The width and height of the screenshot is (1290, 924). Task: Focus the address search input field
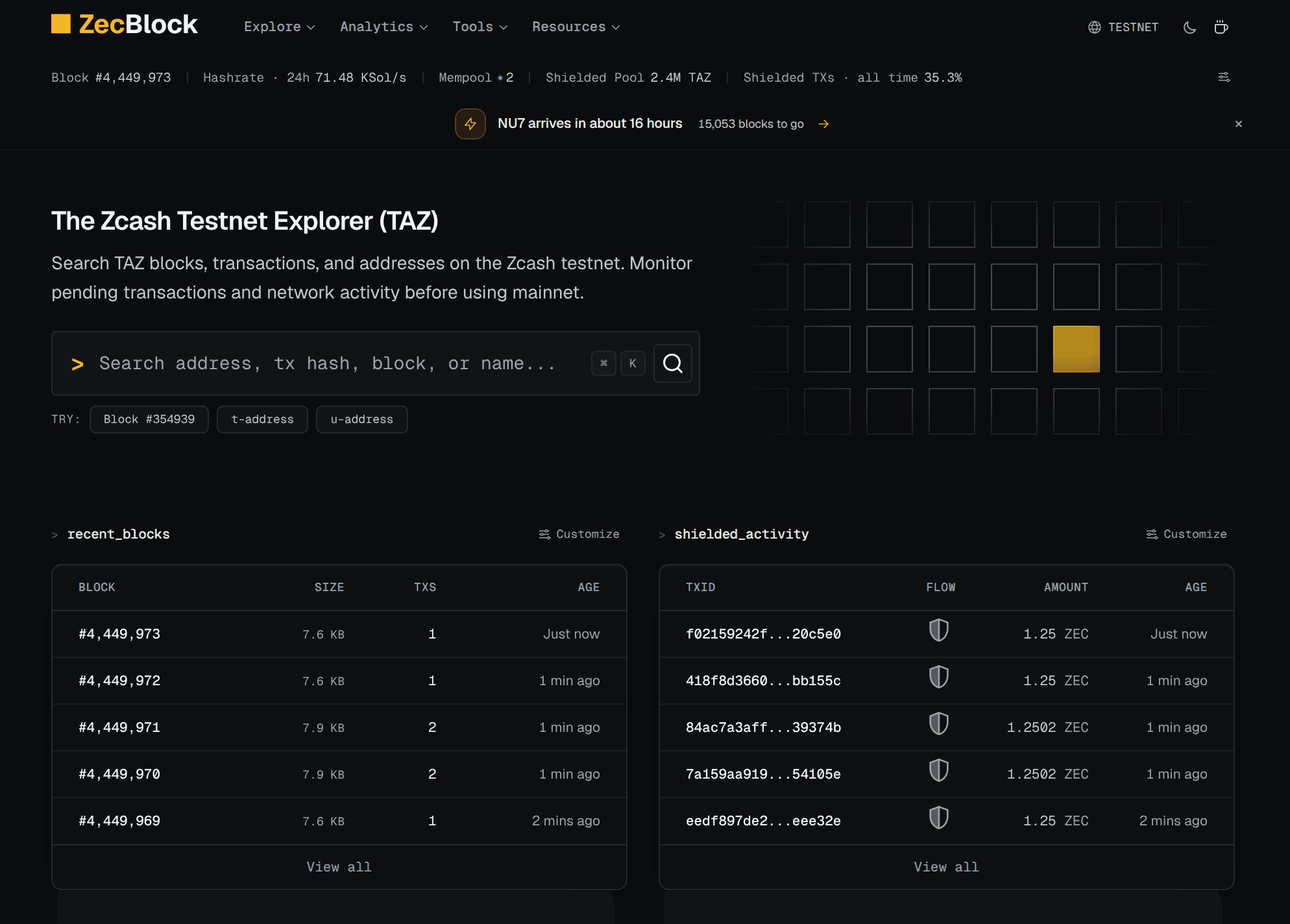pos(337,363)
